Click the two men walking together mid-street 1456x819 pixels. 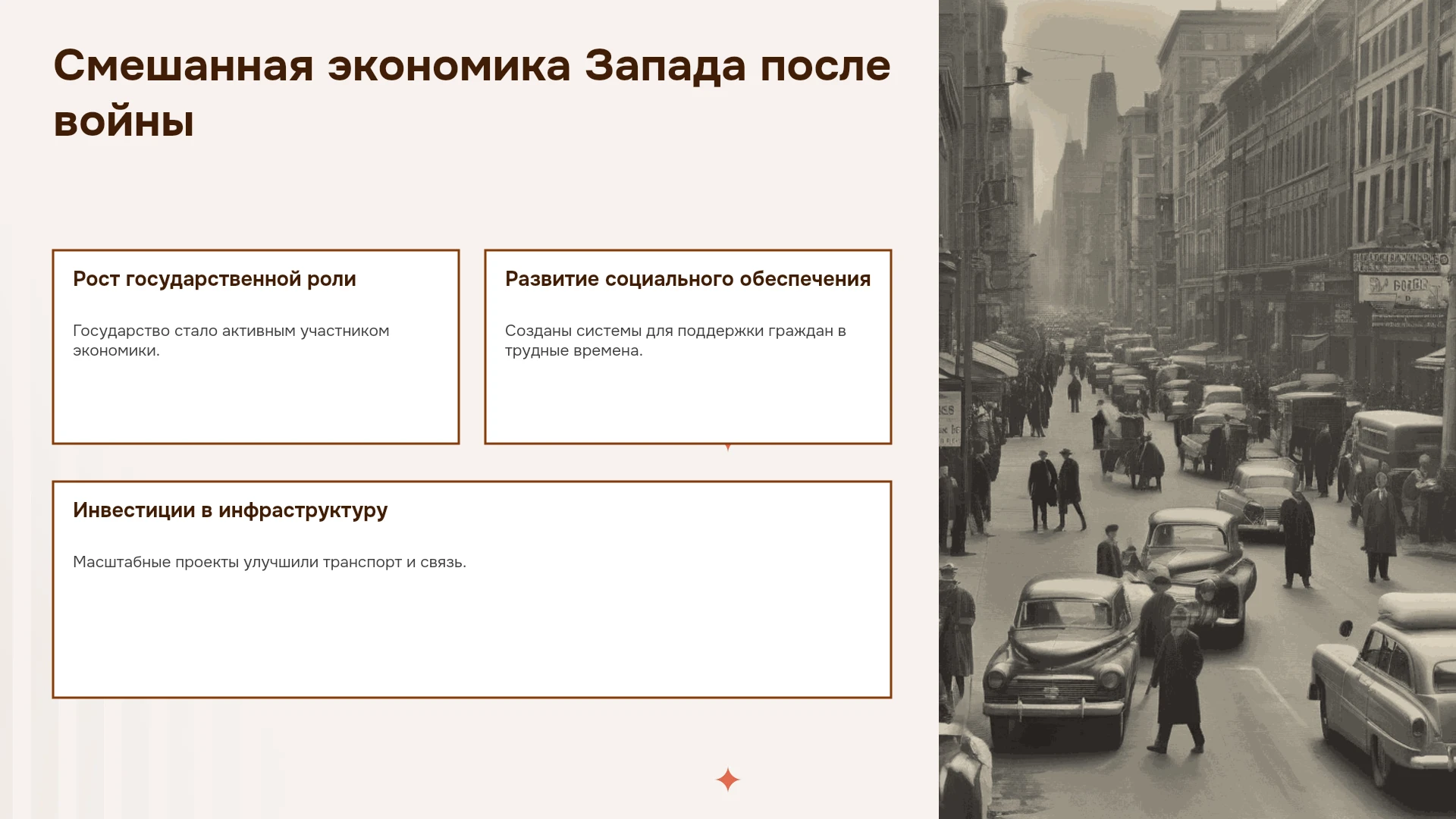pyautogui.click(x=1056, y=490)
